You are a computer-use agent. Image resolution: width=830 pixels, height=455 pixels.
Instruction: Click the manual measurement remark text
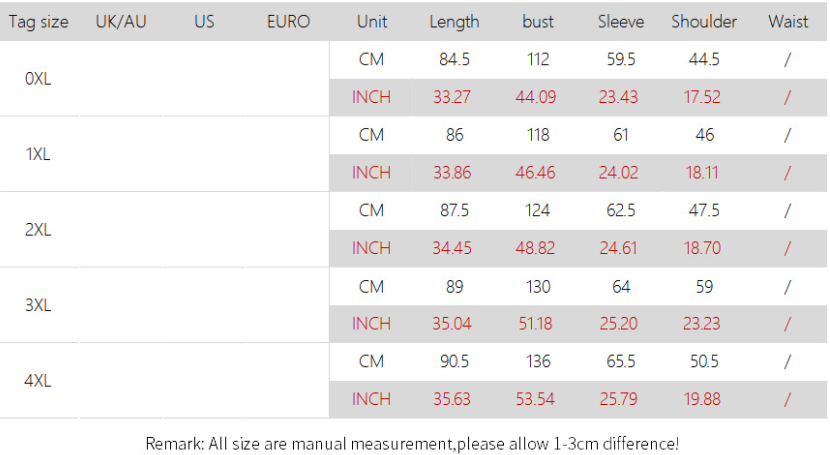coord(412,442)
